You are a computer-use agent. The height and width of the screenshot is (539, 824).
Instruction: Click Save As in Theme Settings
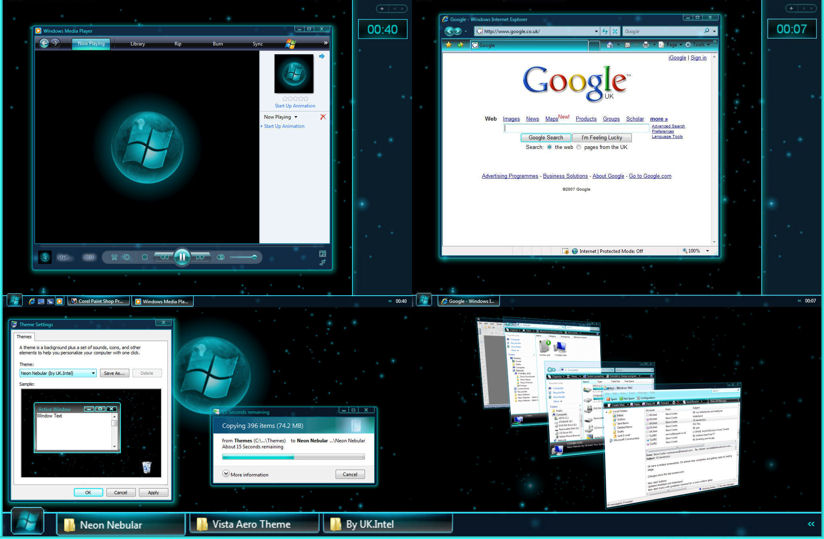click(x=115, y=373)
